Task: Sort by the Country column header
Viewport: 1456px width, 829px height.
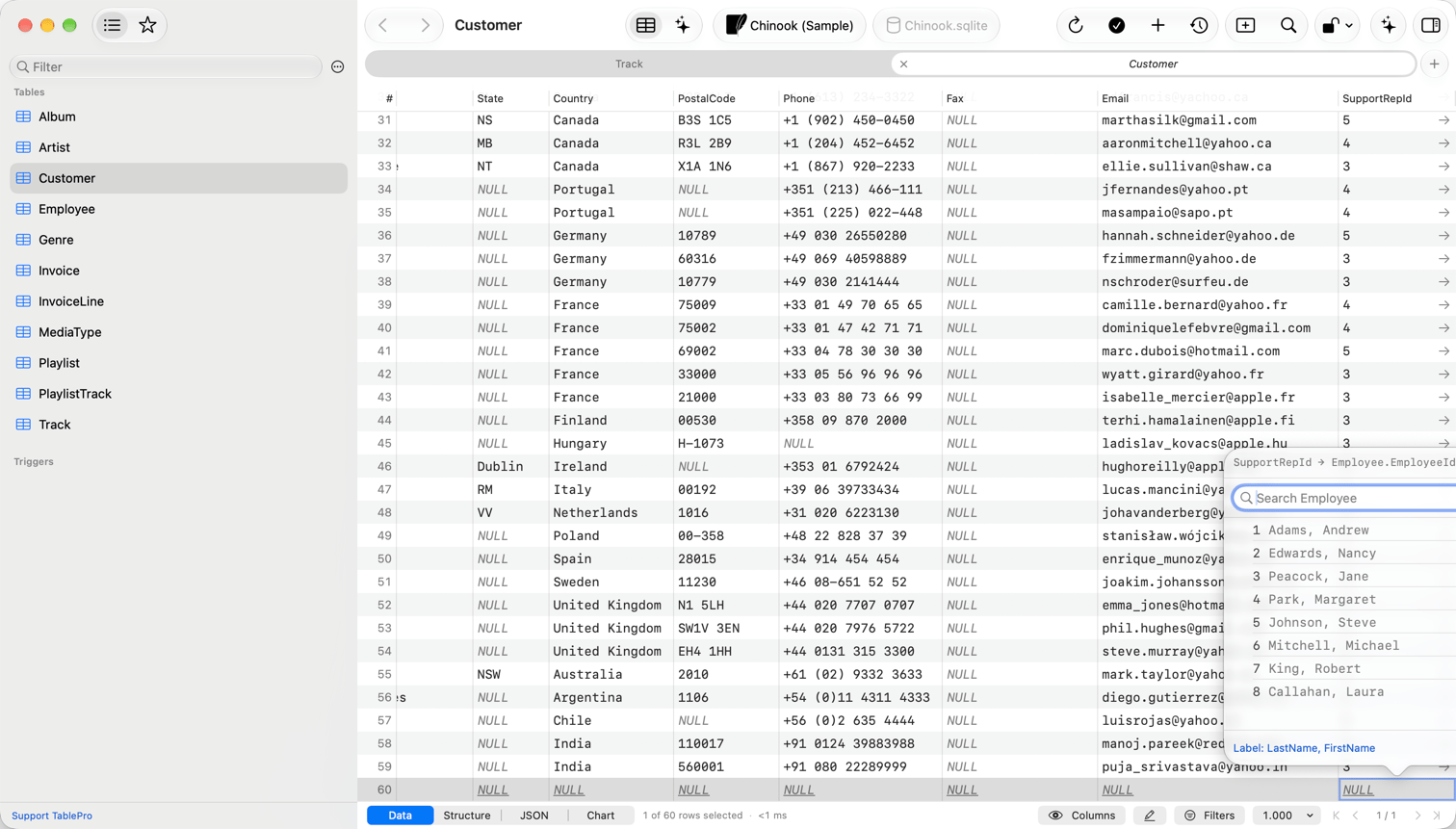Action: pyautogui.click(x=611, y=98)
